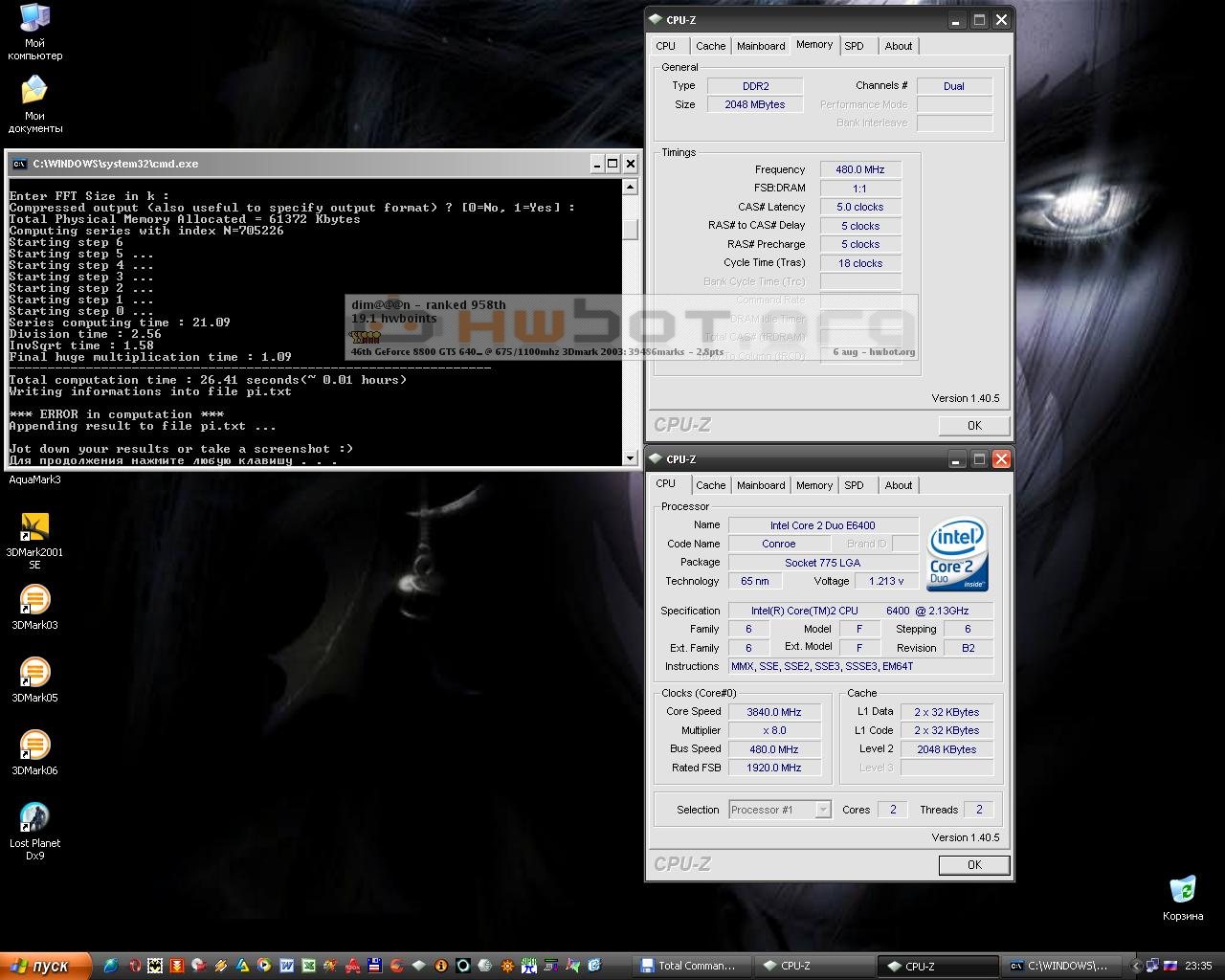Image resolution: width=1225 pixels, height=980 pixels.
Task: Click the Multiplier x 8.0 value
Action: [x=773, y=730]
